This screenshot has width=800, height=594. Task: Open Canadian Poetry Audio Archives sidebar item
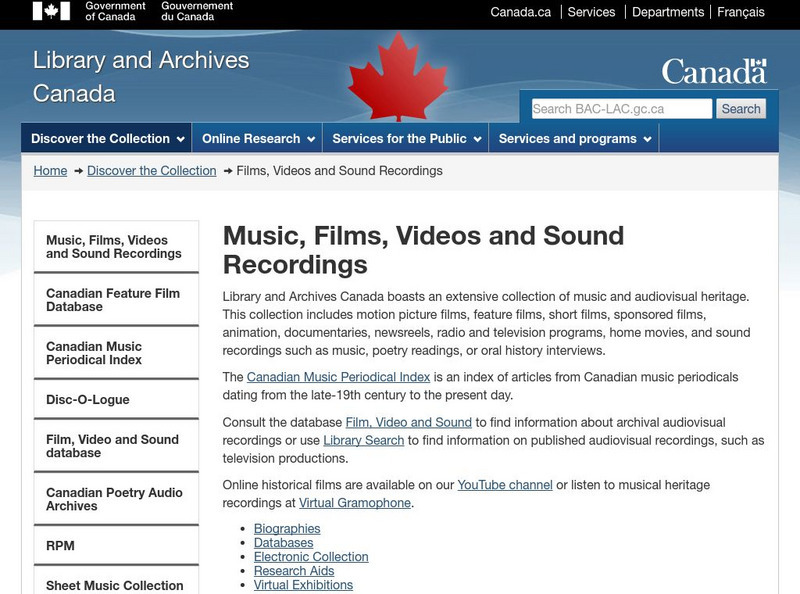click(x=116, y=499)
